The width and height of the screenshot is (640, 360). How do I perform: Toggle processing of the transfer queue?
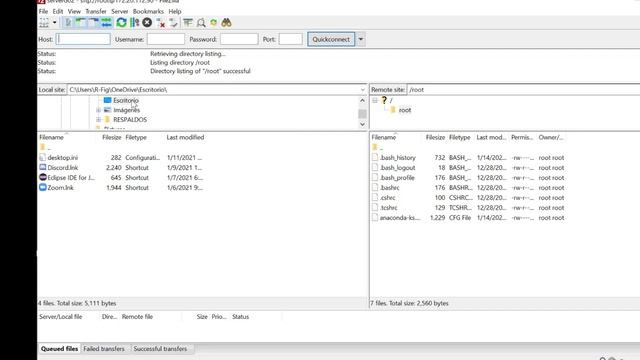tap(134, 23)
